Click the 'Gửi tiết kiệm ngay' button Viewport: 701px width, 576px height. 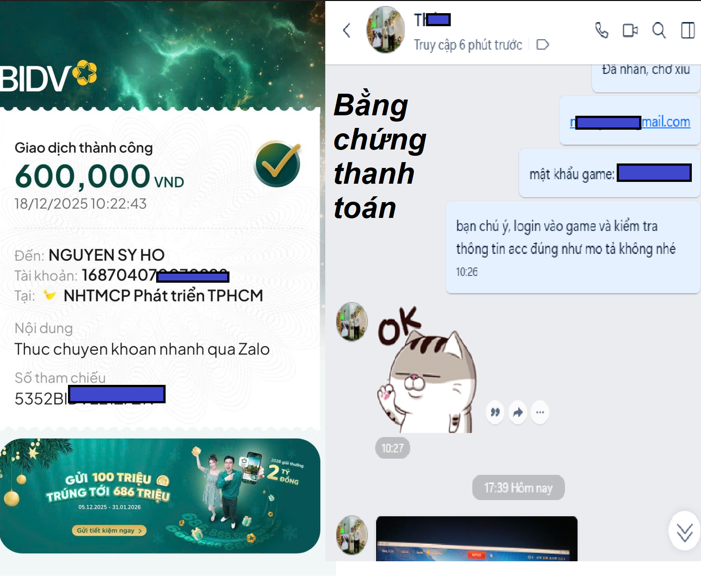pyautogui.click(x=109, y=530)
